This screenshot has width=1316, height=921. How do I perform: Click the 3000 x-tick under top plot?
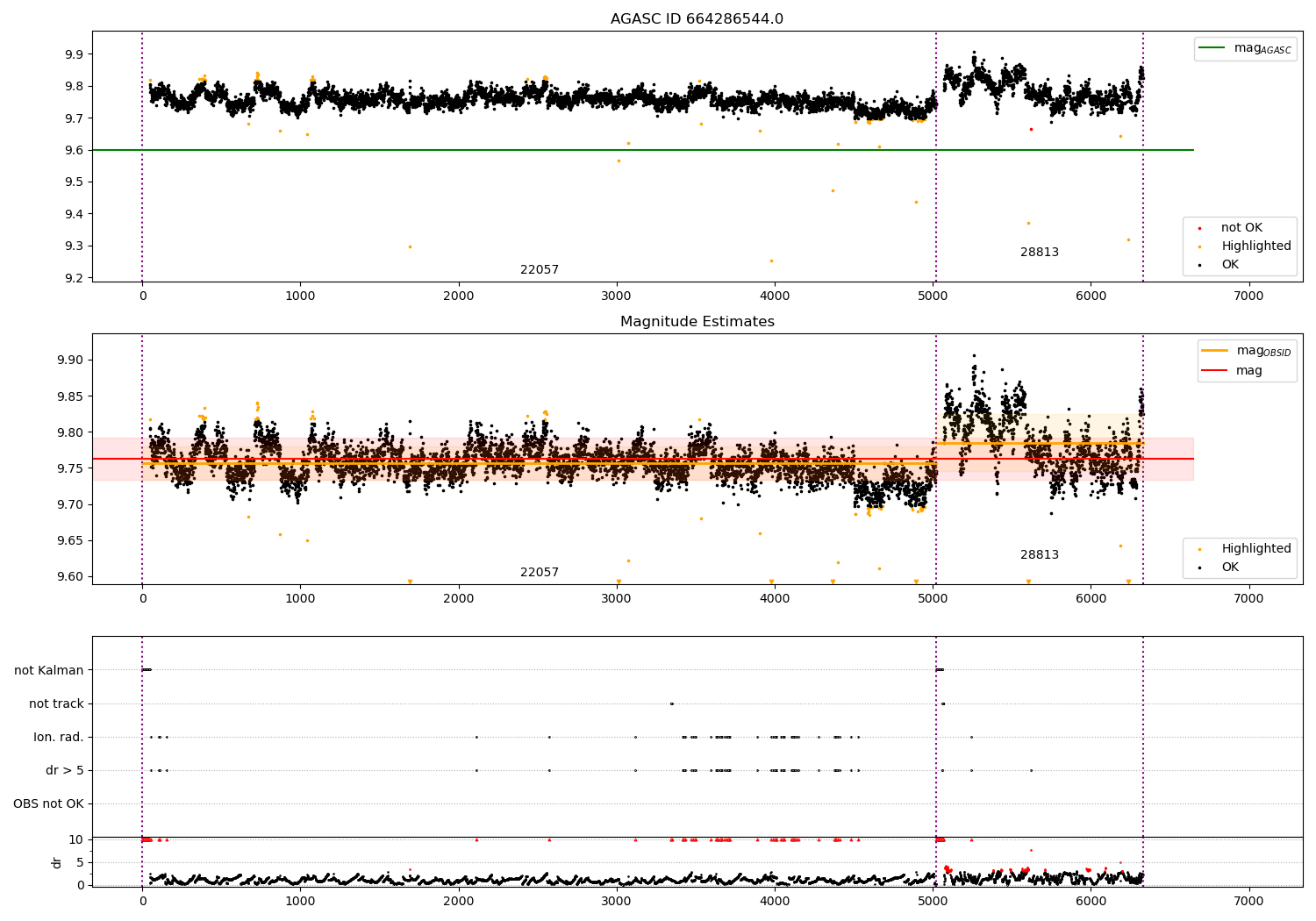(x=617, y=296)
